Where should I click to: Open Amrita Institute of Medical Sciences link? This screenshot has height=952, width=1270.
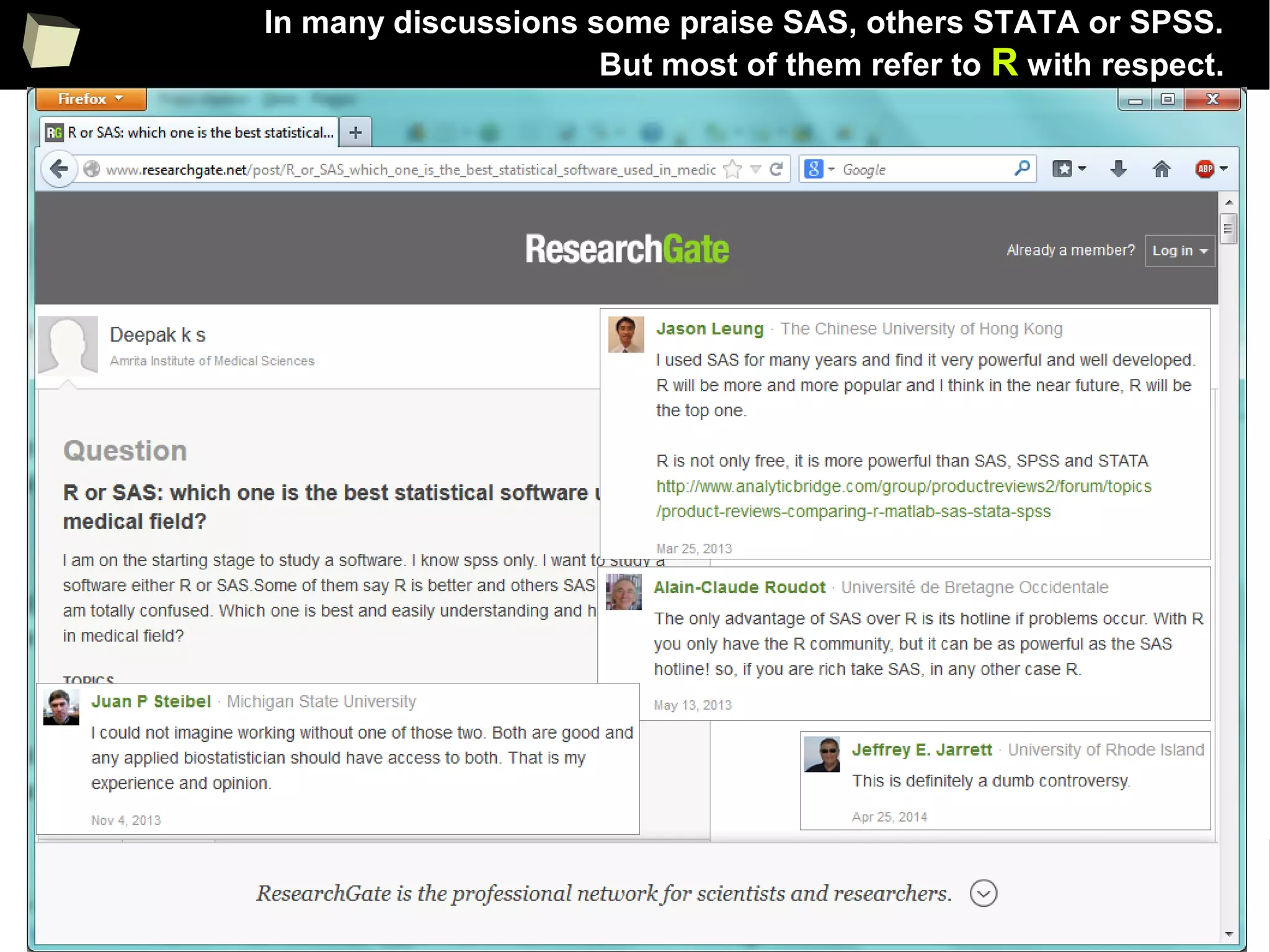[x=212, y=361]
